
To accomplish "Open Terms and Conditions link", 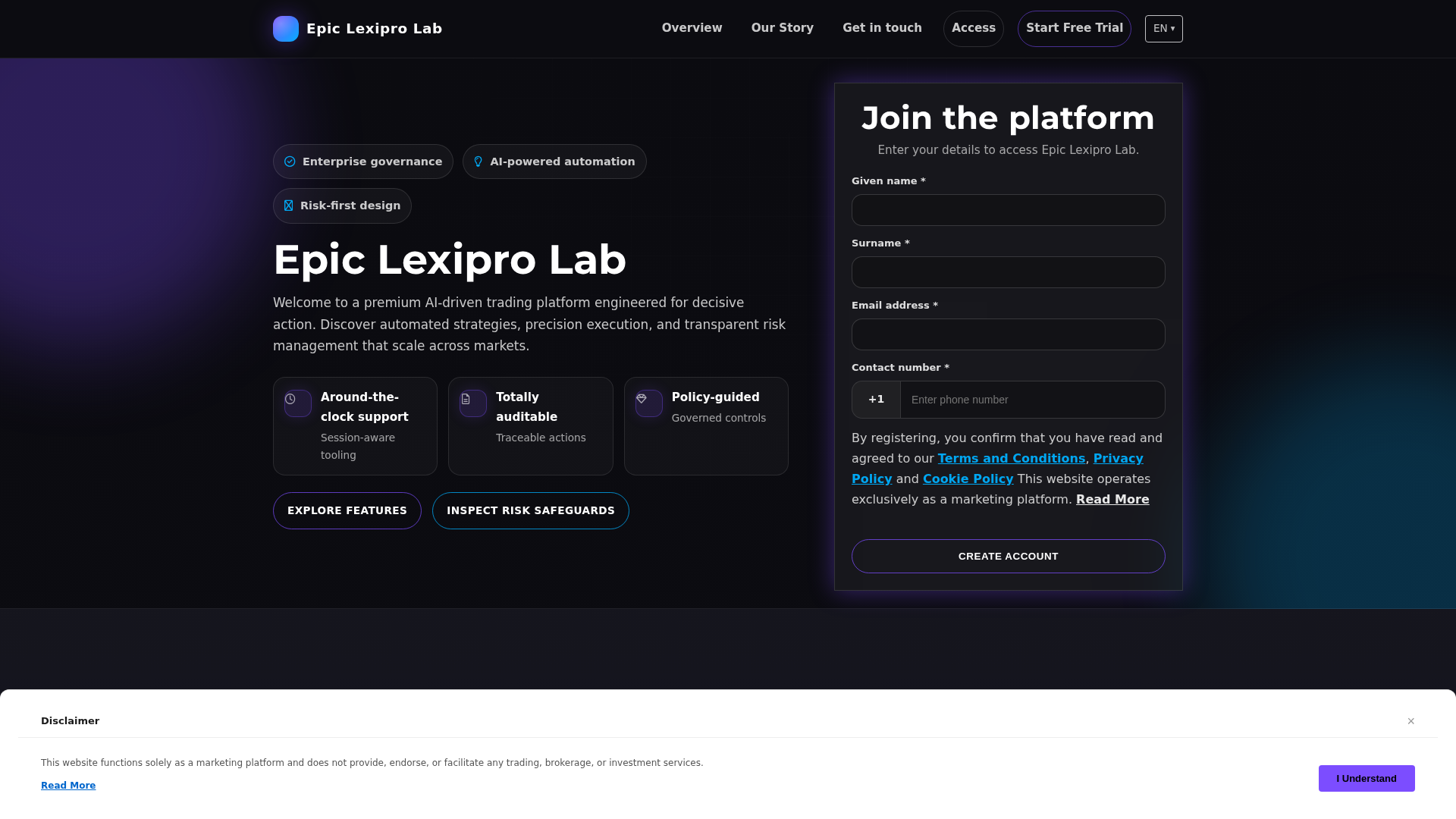I will (x=1011, y=459).
